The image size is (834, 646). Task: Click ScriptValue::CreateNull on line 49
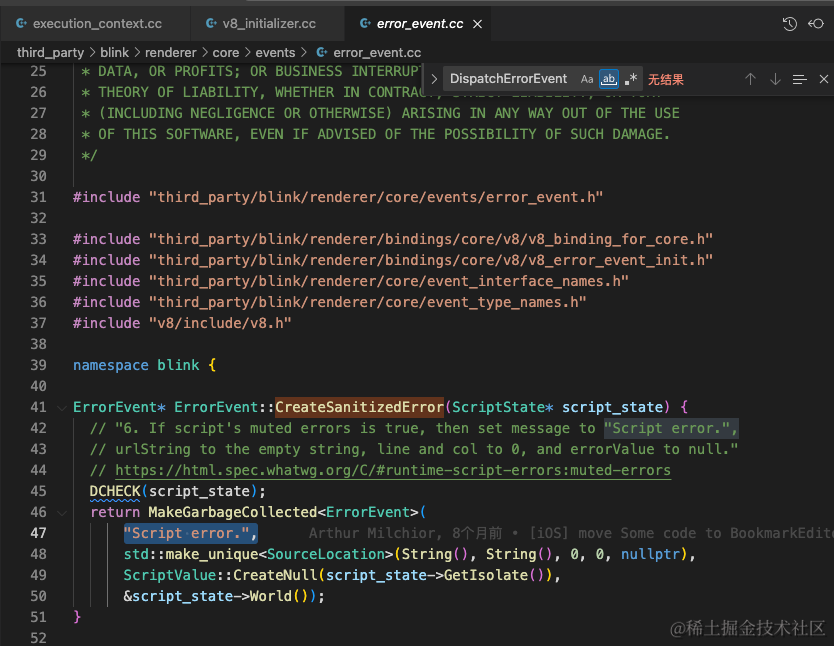(220, 575)
